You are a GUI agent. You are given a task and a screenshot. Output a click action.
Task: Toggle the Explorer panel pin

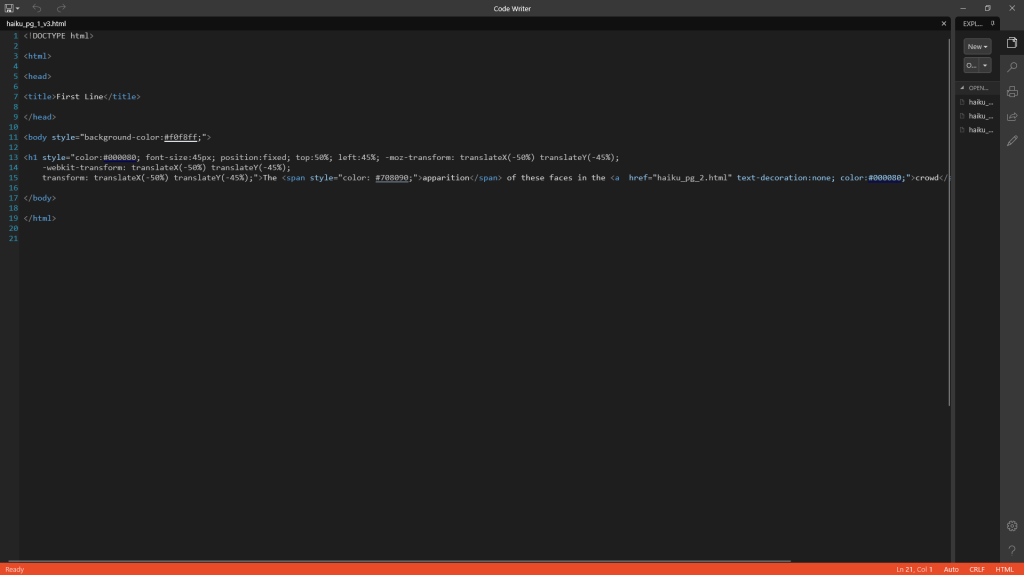tap(991, 23)
